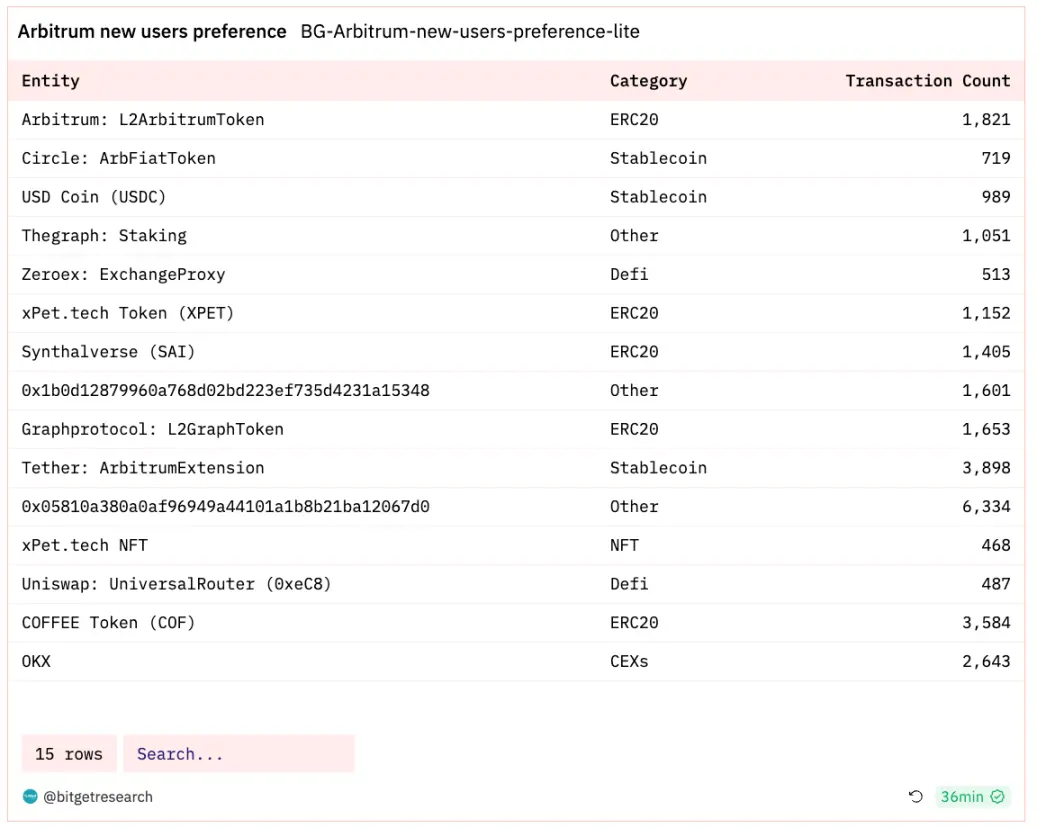Open the @bitgetresearch profile link
1037x828 pixels.
(x=98, y=797)
